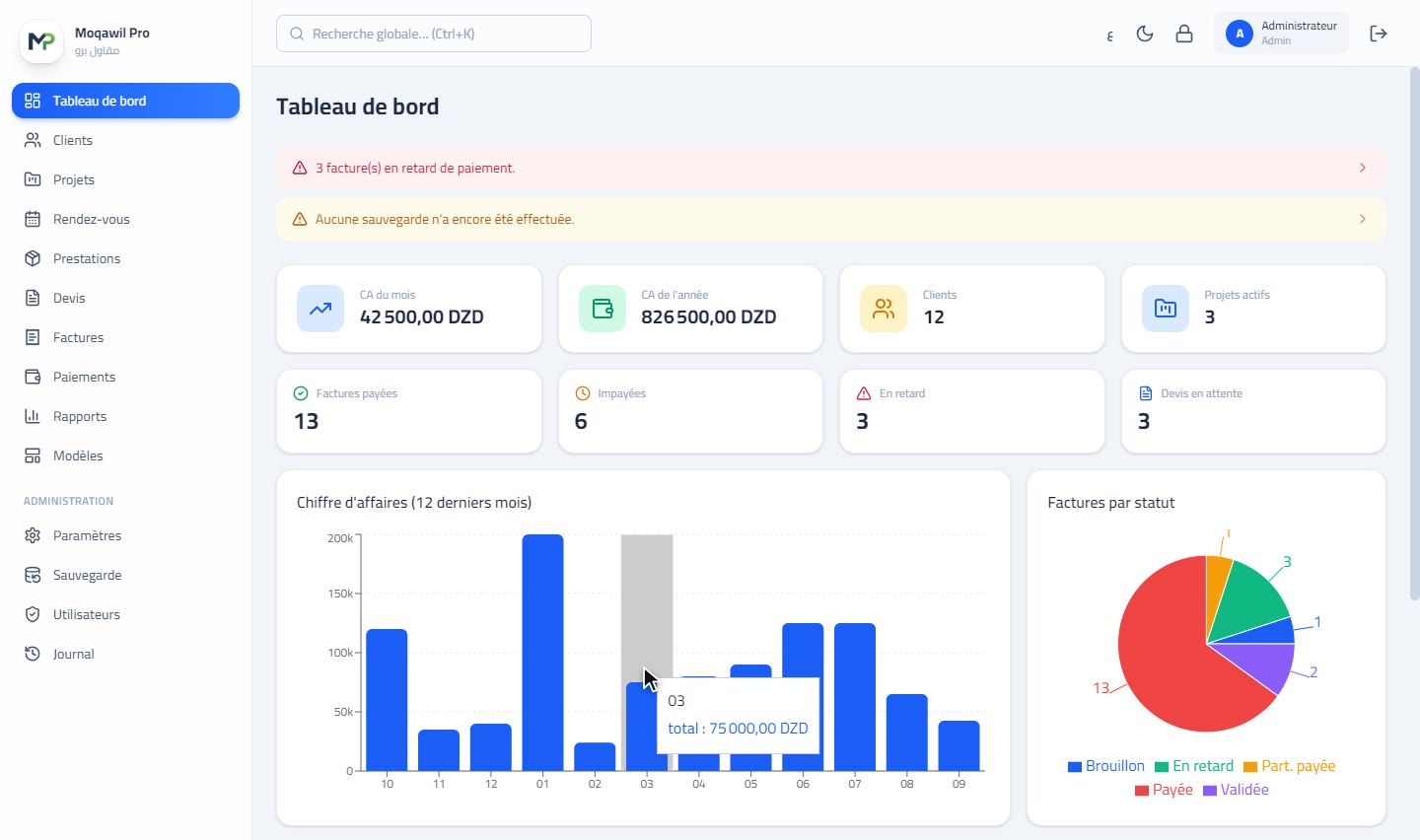Screen dimensions: 1420x840
Task: Click the Moqawil Pro MP logo
Action: coord(41,41)
